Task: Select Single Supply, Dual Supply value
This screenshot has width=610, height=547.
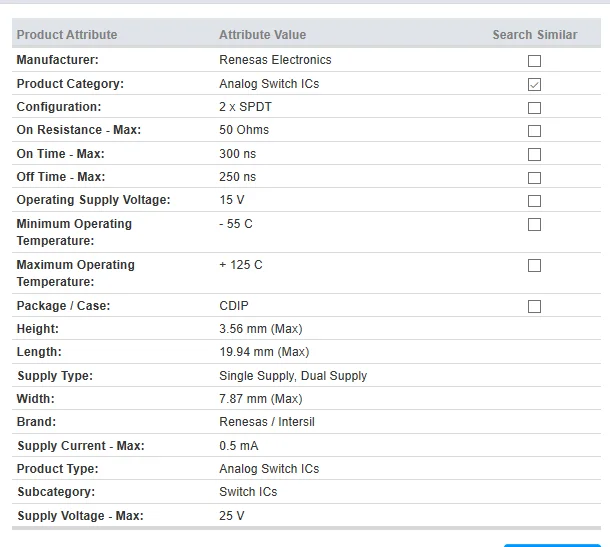Action: pyautogui.click(x=293, y=376)
